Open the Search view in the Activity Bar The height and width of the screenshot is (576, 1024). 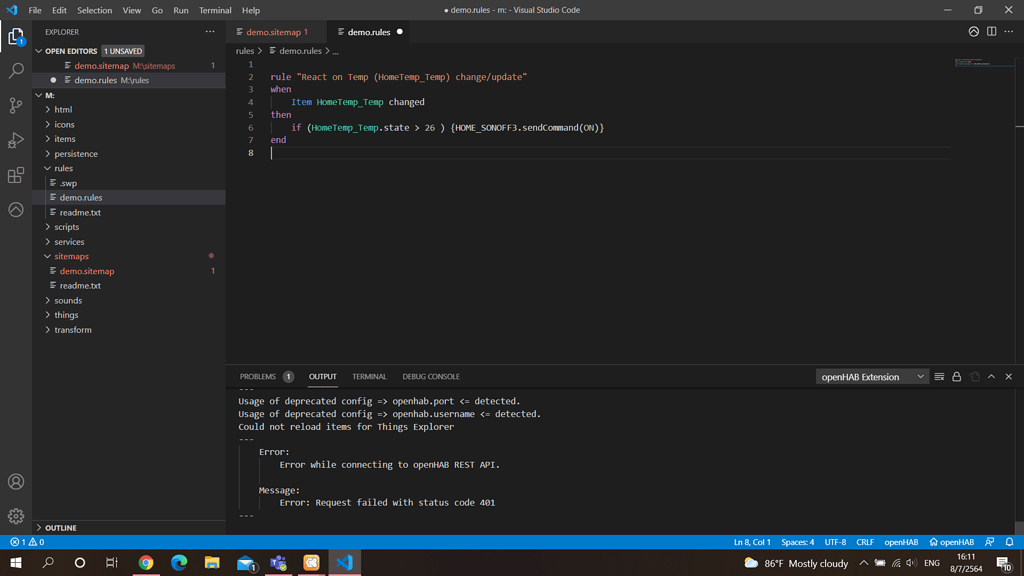15,71
